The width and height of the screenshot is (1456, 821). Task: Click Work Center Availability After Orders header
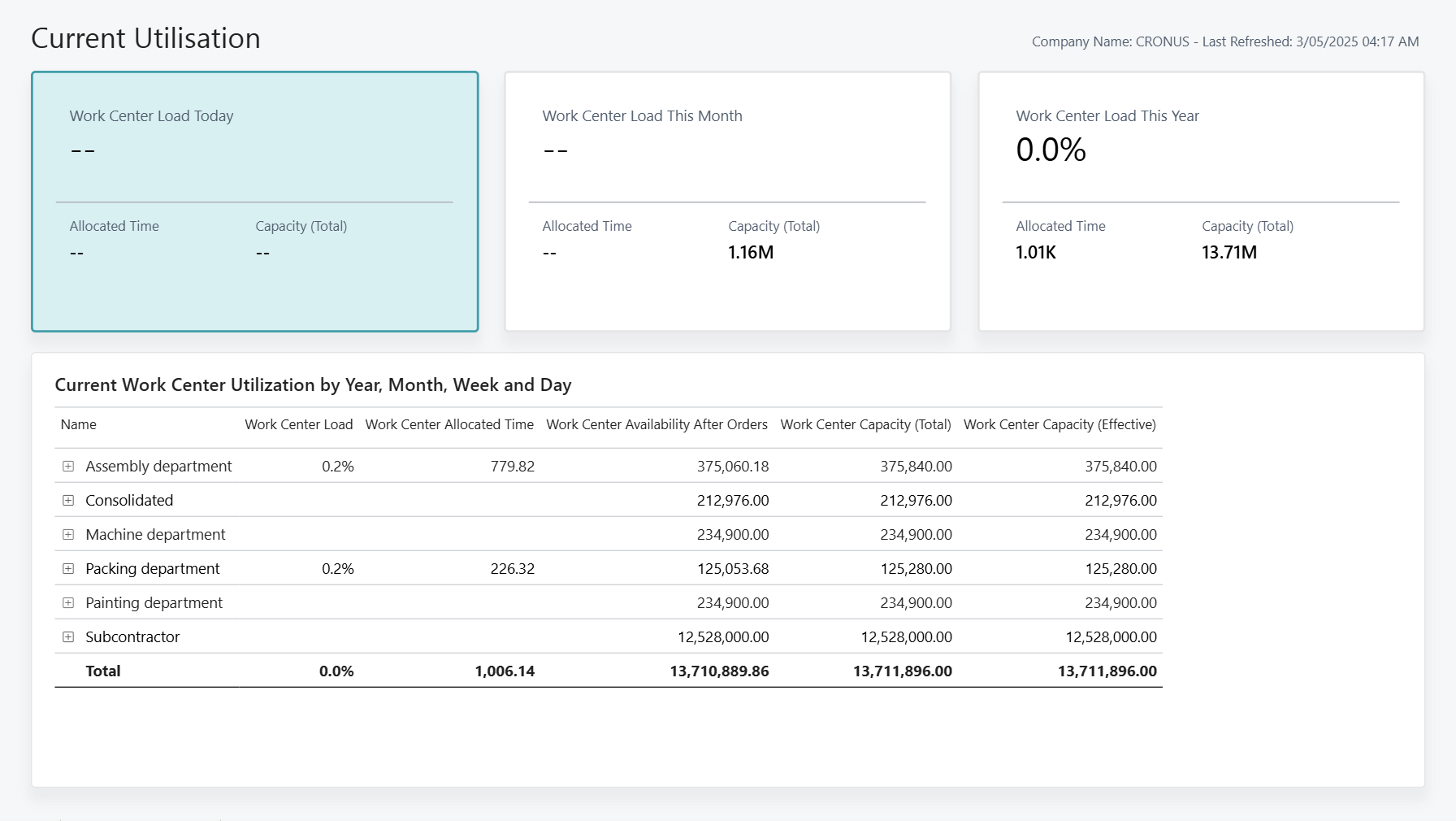(656, 424)
